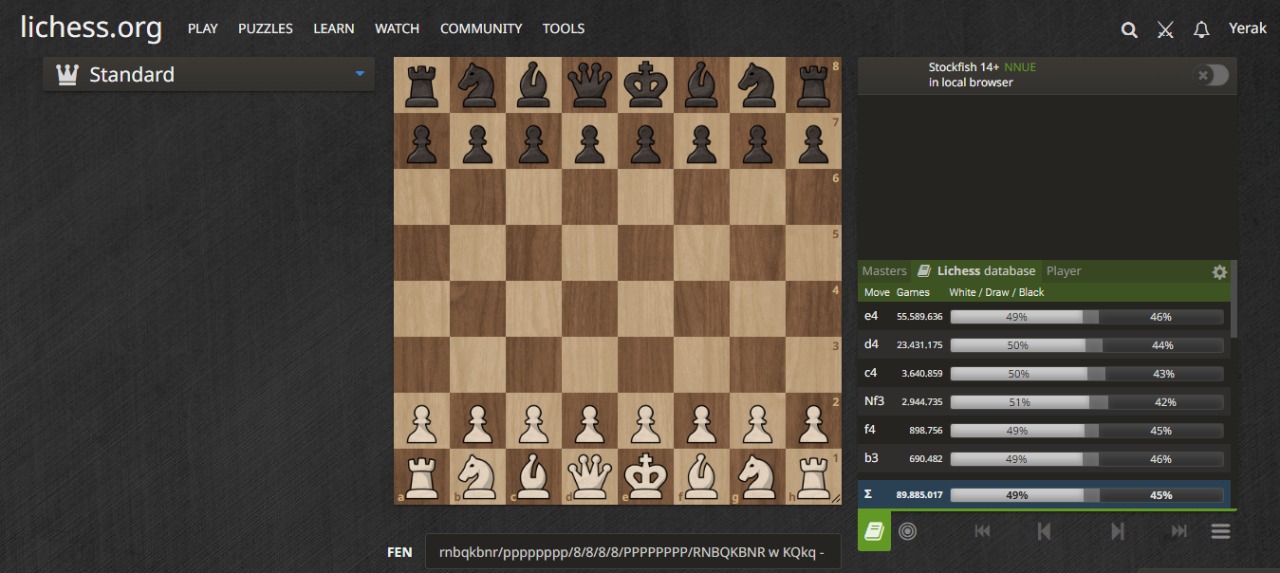
Task: Step back one move button
Action: point(1044,531)
